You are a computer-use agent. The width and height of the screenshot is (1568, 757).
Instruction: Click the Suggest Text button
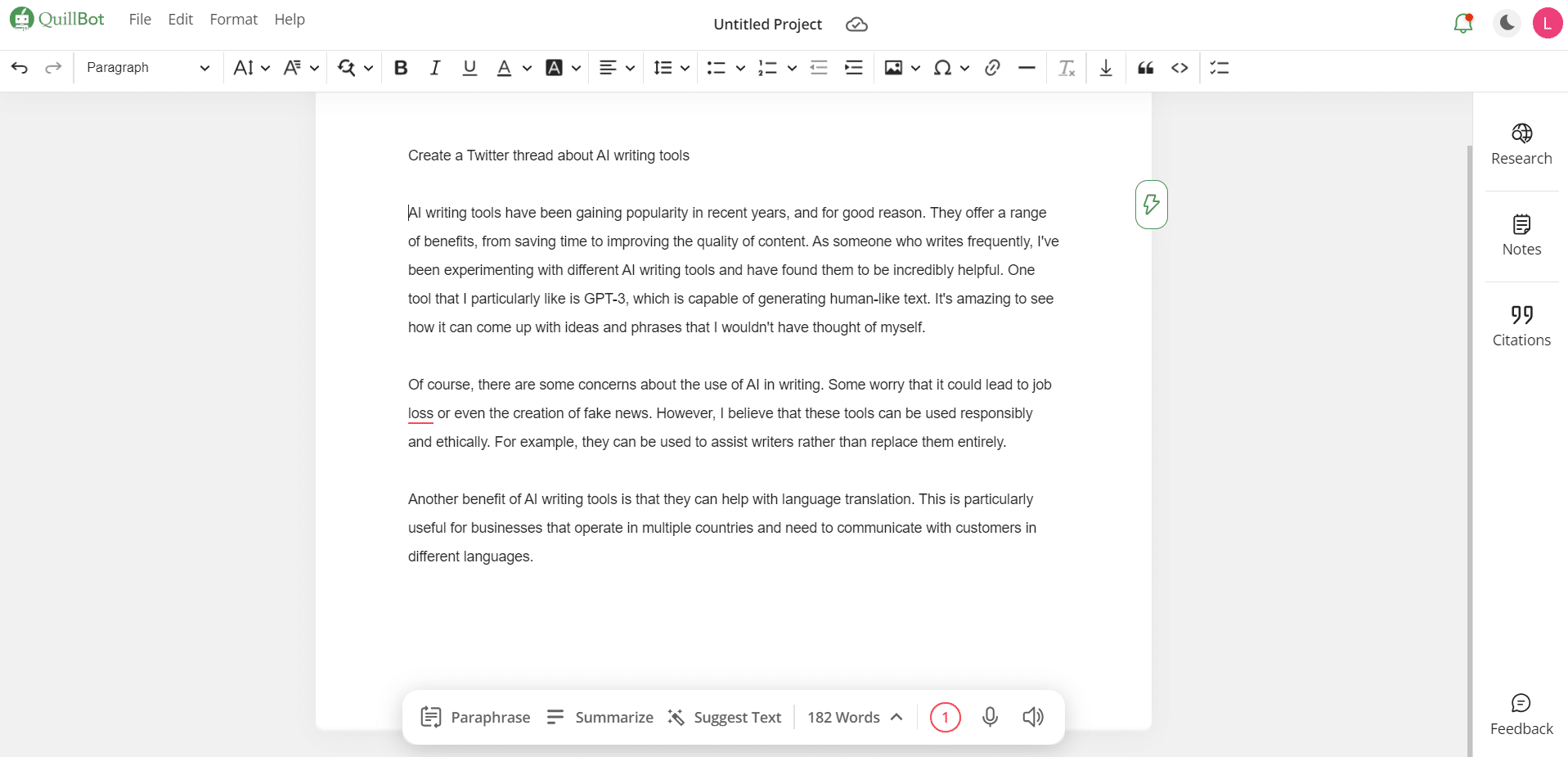[x=725, y=717]
